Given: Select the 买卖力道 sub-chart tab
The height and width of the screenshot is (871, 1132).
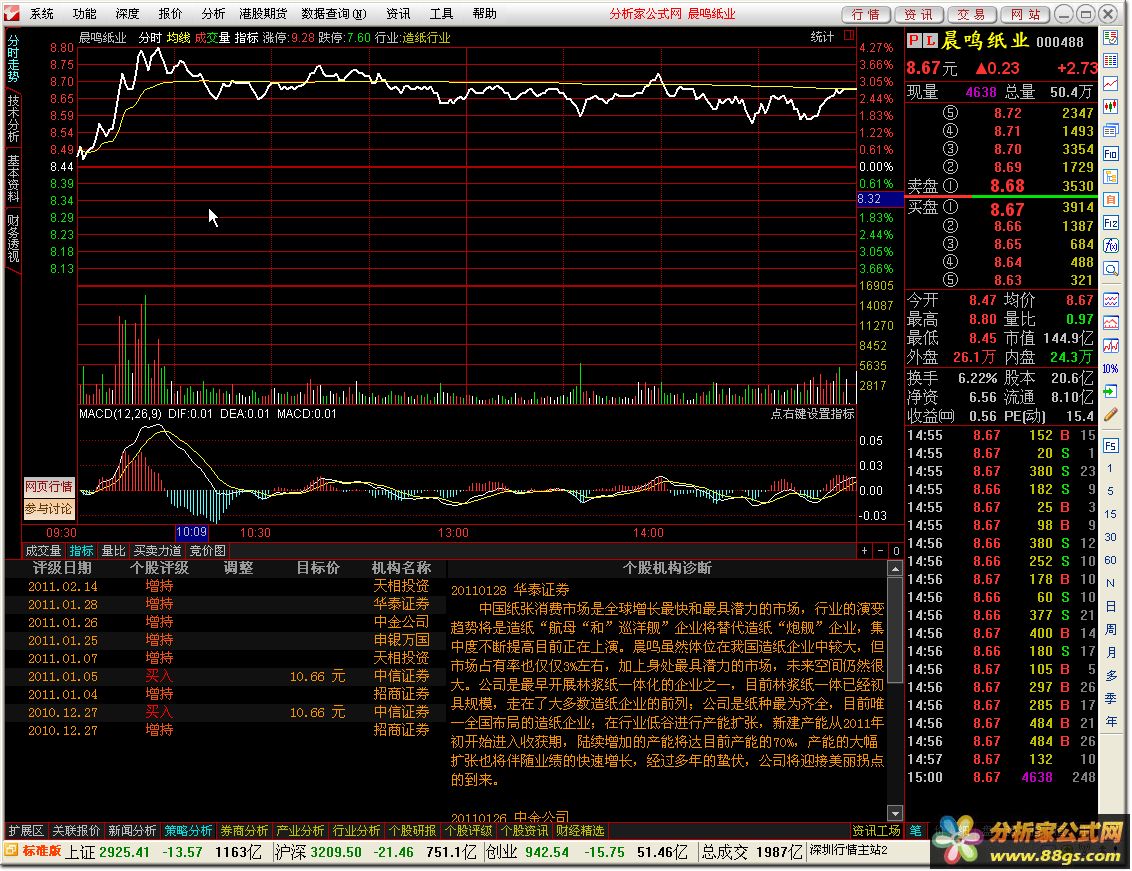Looking at the screenshot, I should click(158, 551).
